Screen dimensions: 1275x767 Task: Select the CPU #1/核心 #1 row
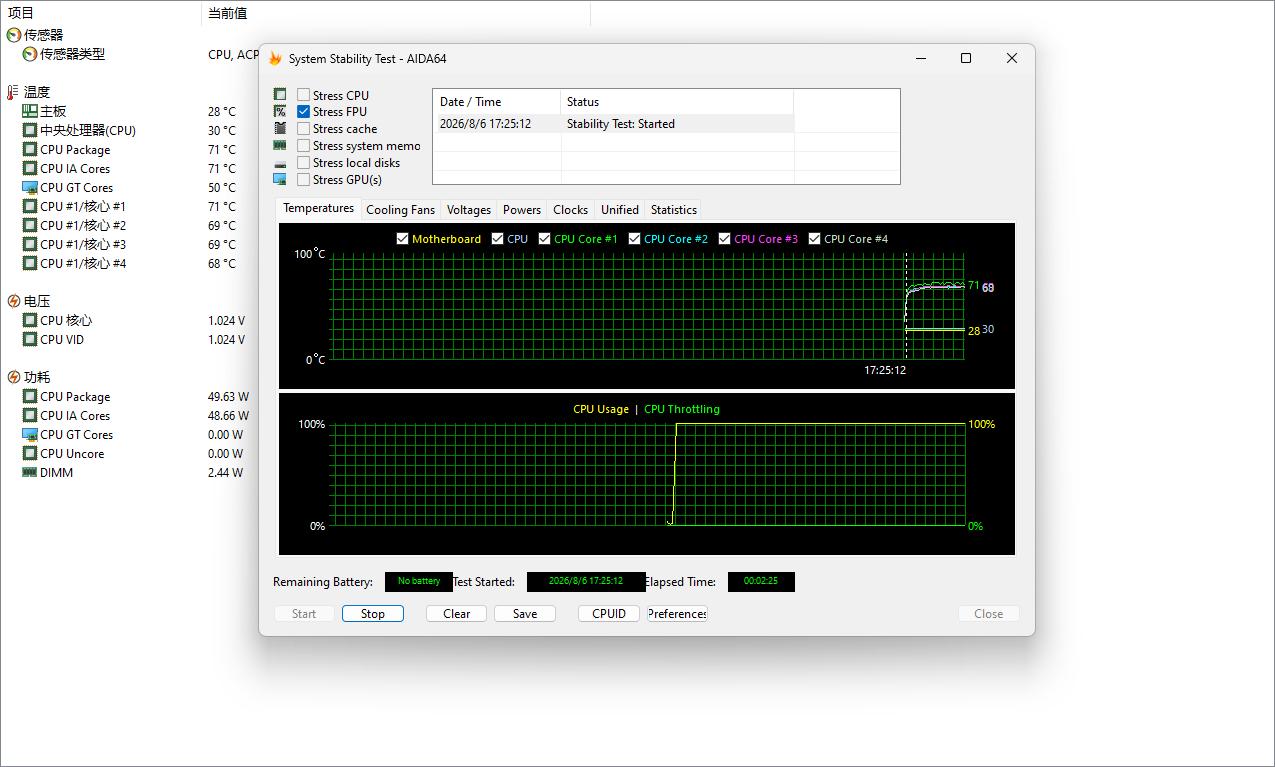130,207
